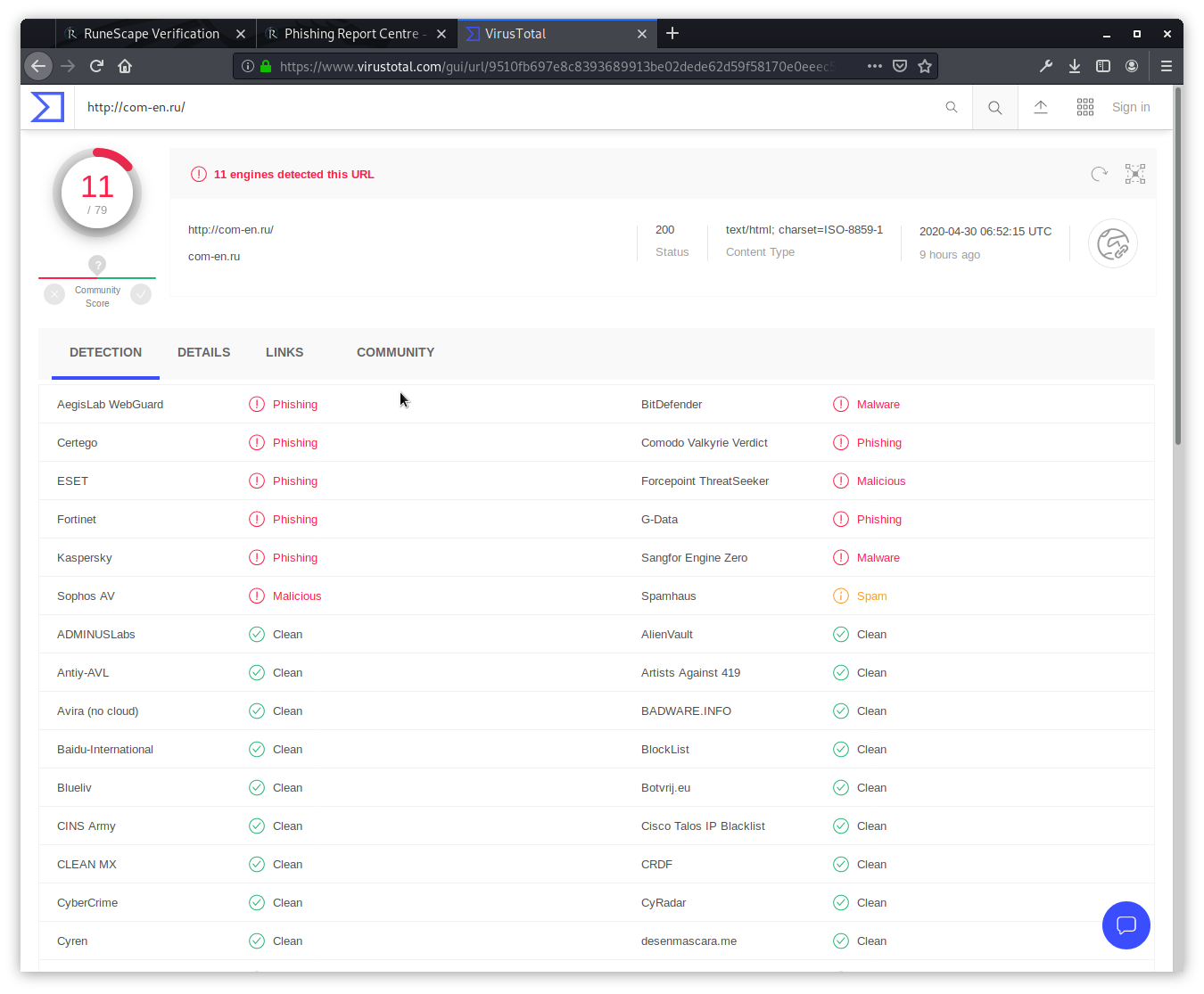Click the green check icon beside CyberCrime's Clean result
1204x994 pixels.
tap(257, 903)
